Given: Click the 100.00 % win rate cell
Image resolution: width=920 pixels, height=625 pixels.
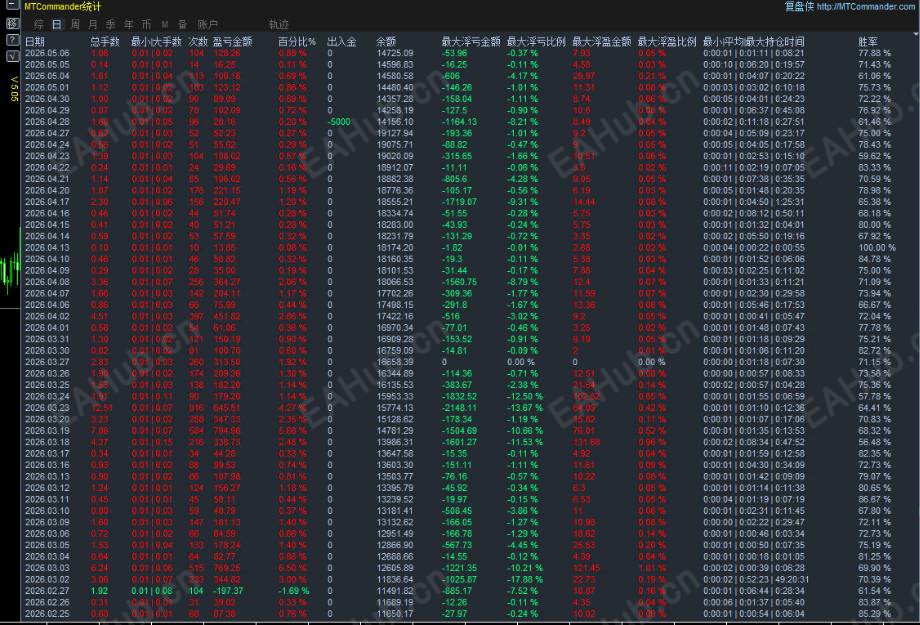Looking at the screenshot, I should click(877, 248).
